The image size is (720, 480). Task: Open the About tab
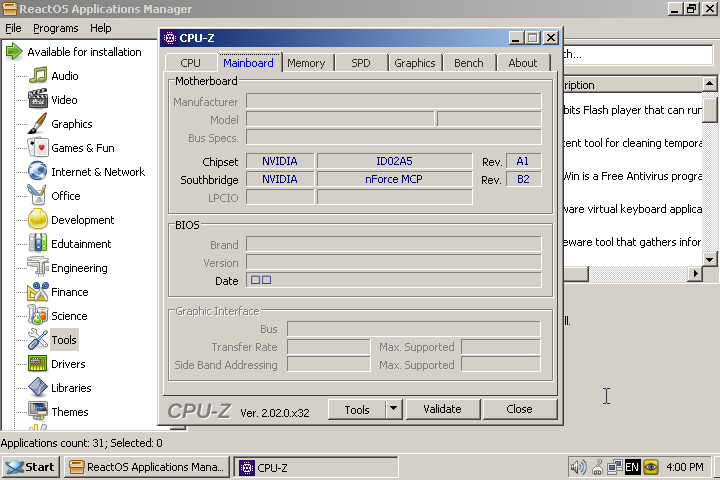(x=523, y=63)
